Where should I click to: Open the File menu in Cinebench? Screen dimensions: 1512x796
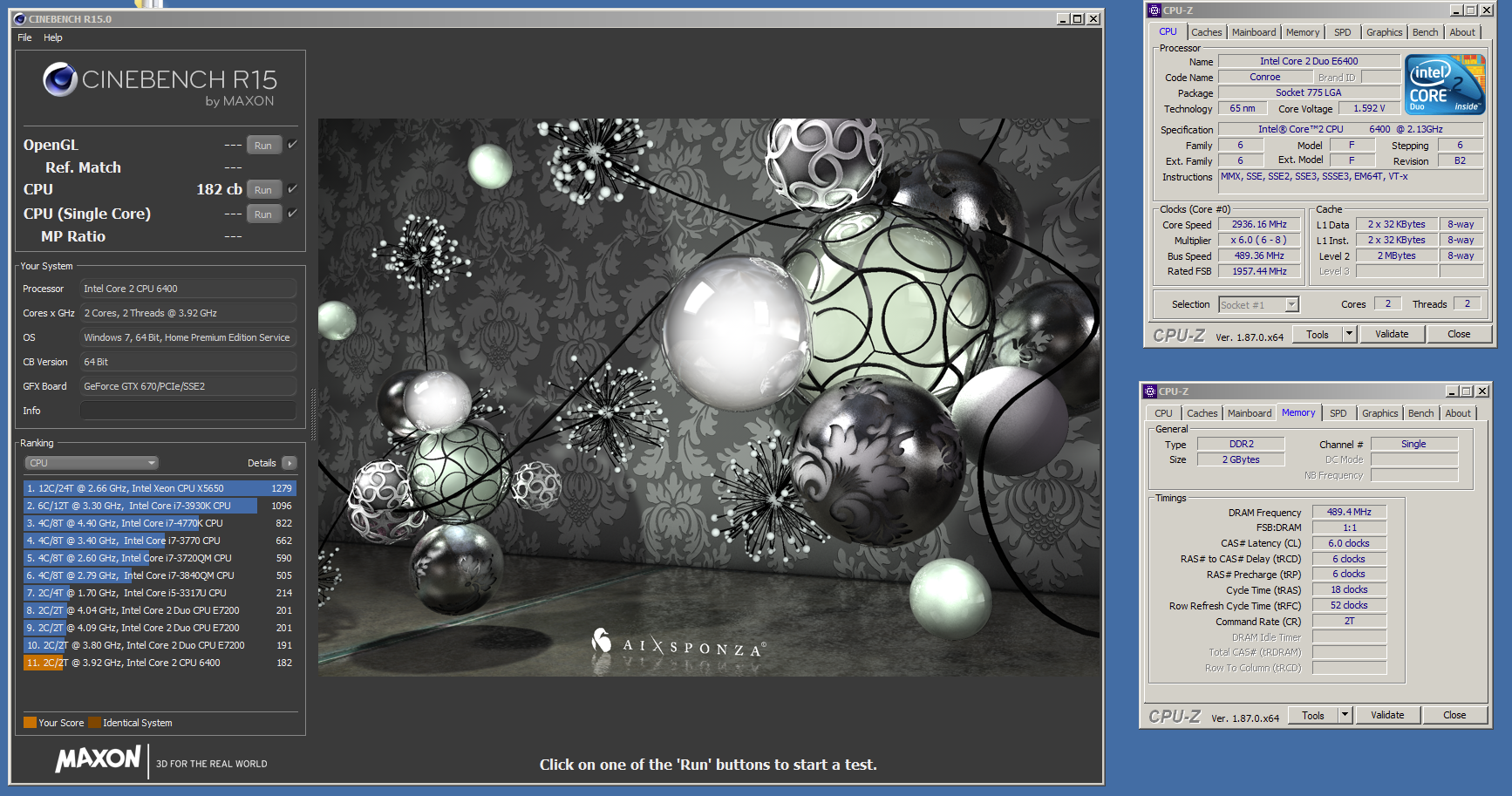pyautogui.click(x=24, y=37)
